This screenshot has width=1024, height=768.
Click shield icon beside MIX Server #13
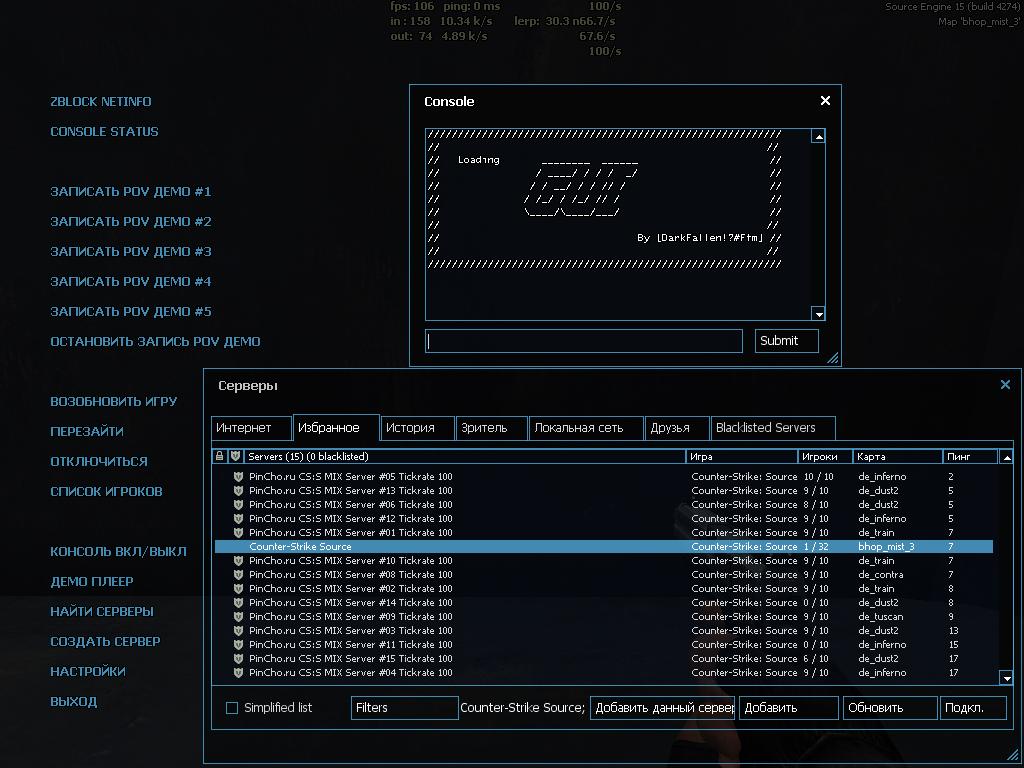pos(238,490)
